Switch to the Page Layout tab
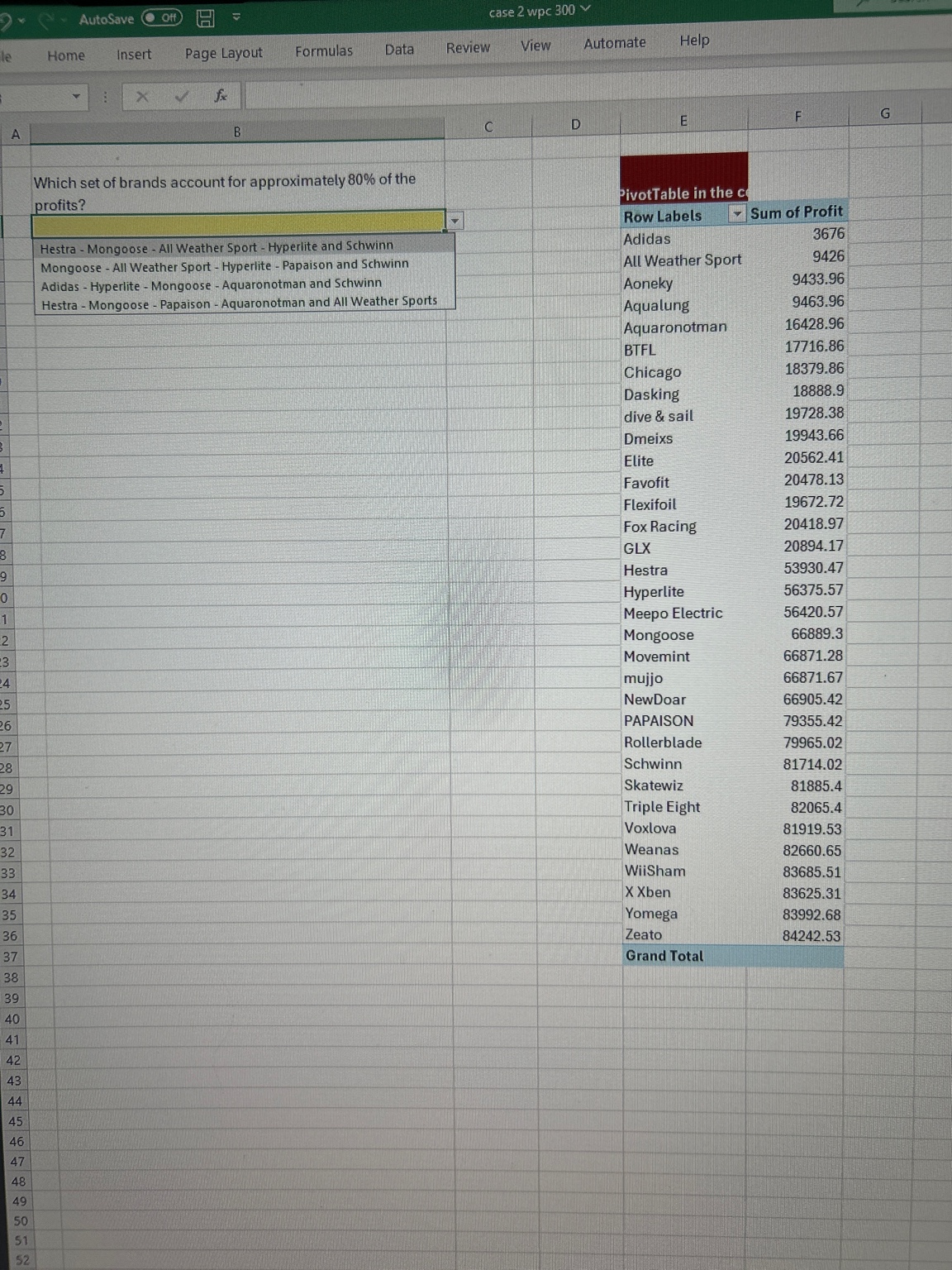The image size is (952, 1270). [223, 52]
